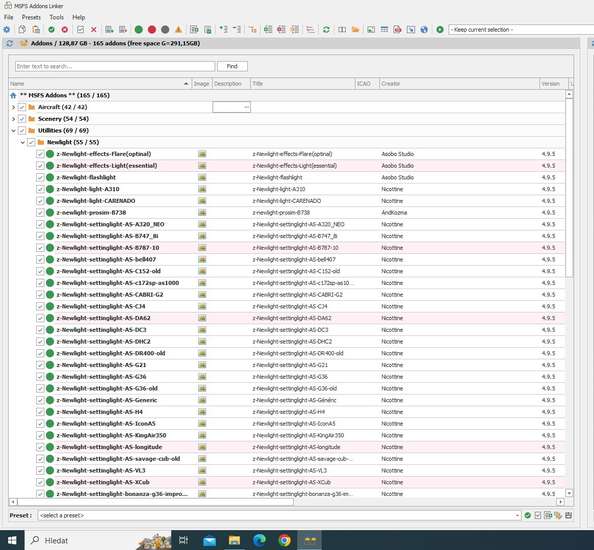This screenshot has width=594, height=550.
Task: Open the Description cell dropdown in Aircraft row
Action: pyautogui.click(x=231, y=107)
